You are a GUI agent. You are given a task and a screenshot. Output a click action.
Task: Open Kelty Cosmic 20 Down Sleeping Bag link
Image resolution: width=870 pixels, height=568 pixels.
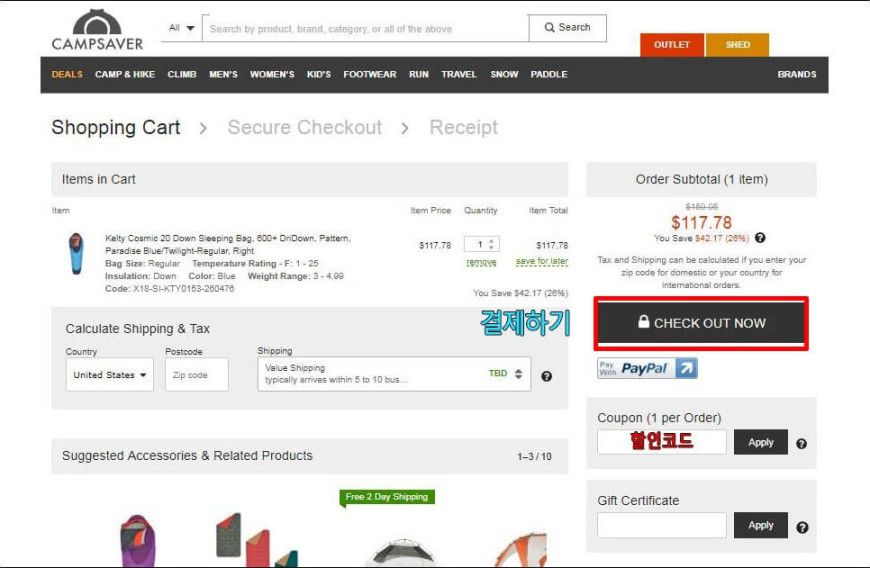pos(227,244)
